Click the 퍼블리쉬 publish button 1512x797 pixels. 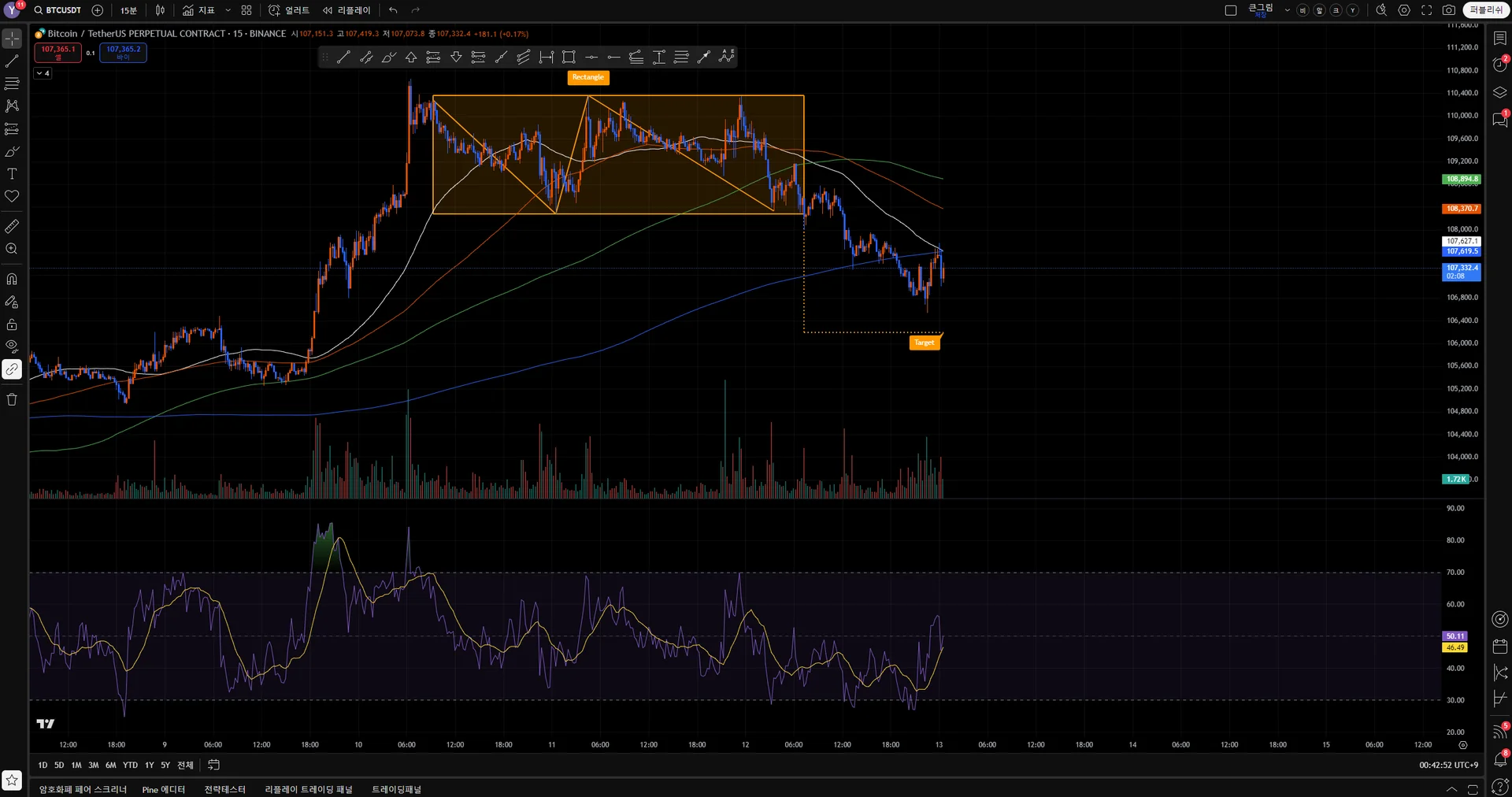pyautogui.click(x=1486, y=10)
